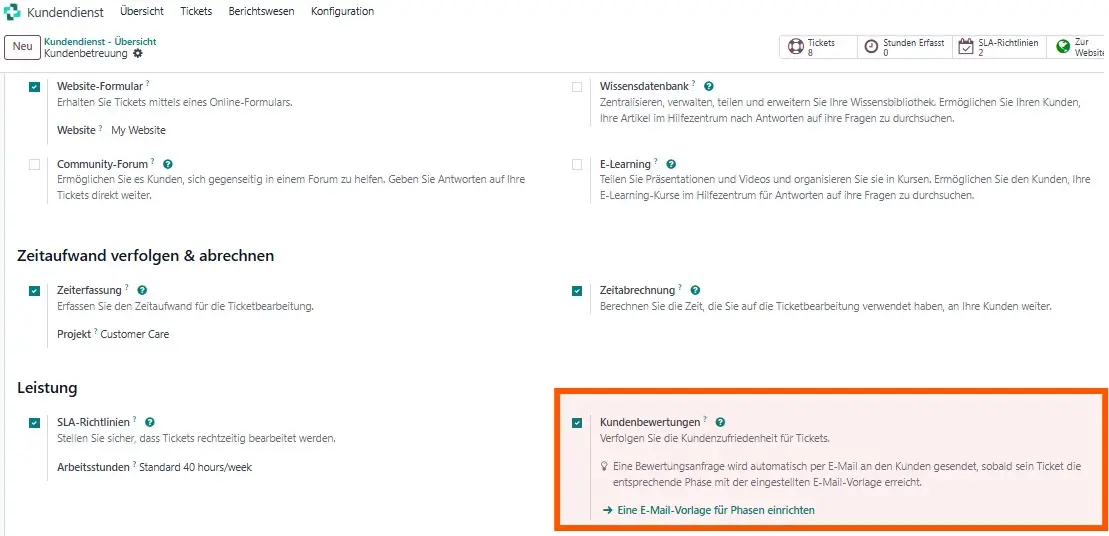Open help icon beside Zeiterfassung
The width and height of the screenshot is (1109, 536).
142,290
